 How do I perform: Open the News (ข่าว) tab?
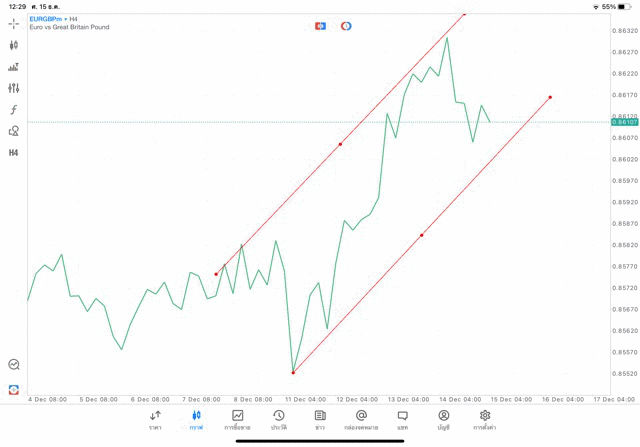[x=320, y=420]
